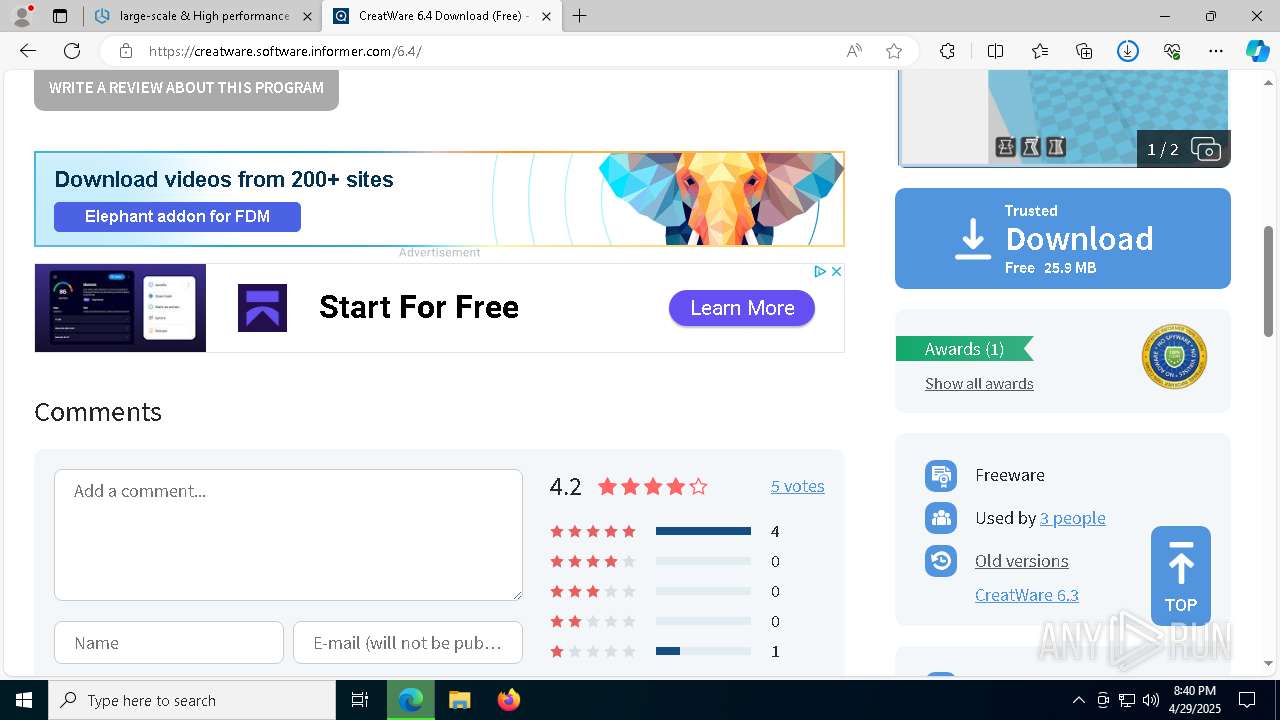
Task: Click Elephant addon for FDM button
Action: [x=177, y=216]
